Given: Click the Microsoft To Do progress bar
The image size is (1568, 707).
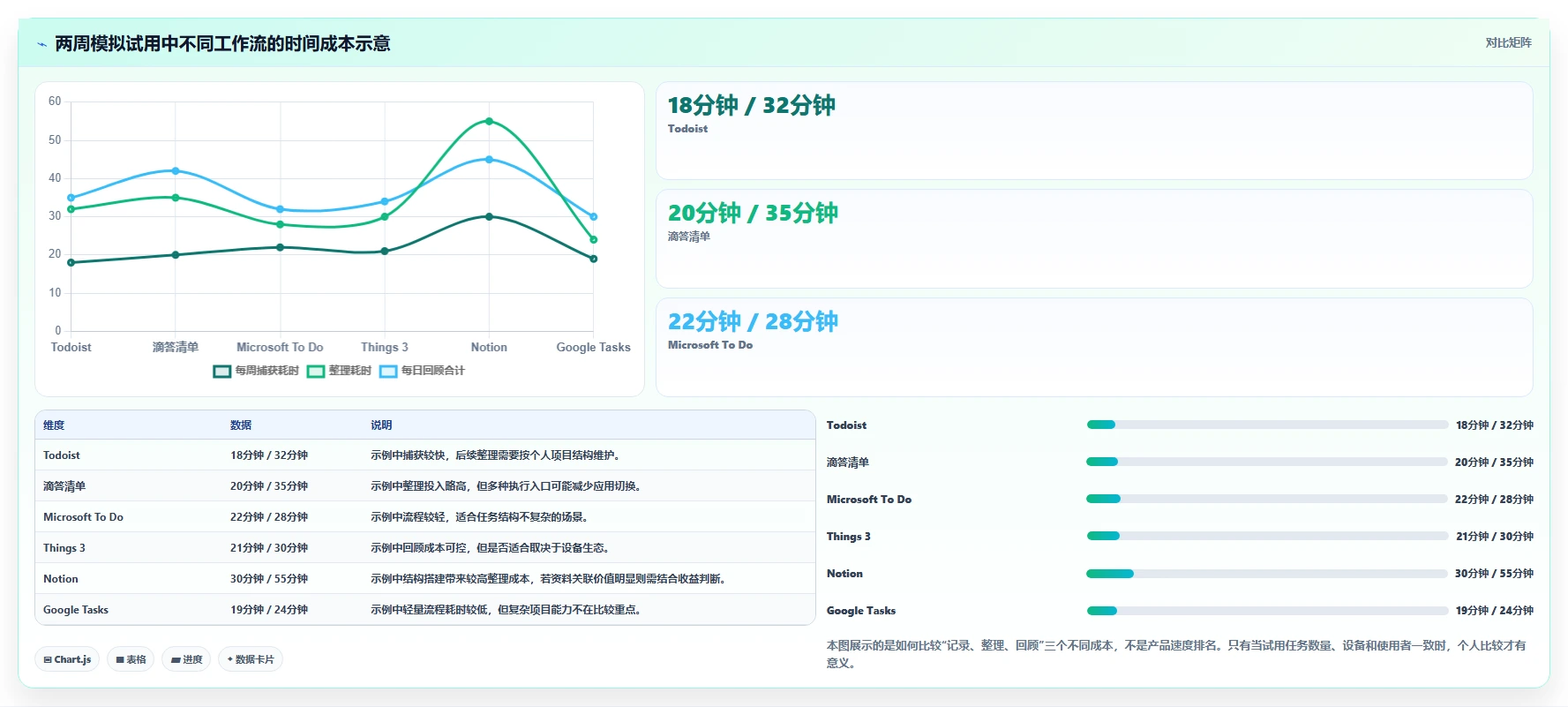Looking at the screenshot, I should tap(1267, 499).
